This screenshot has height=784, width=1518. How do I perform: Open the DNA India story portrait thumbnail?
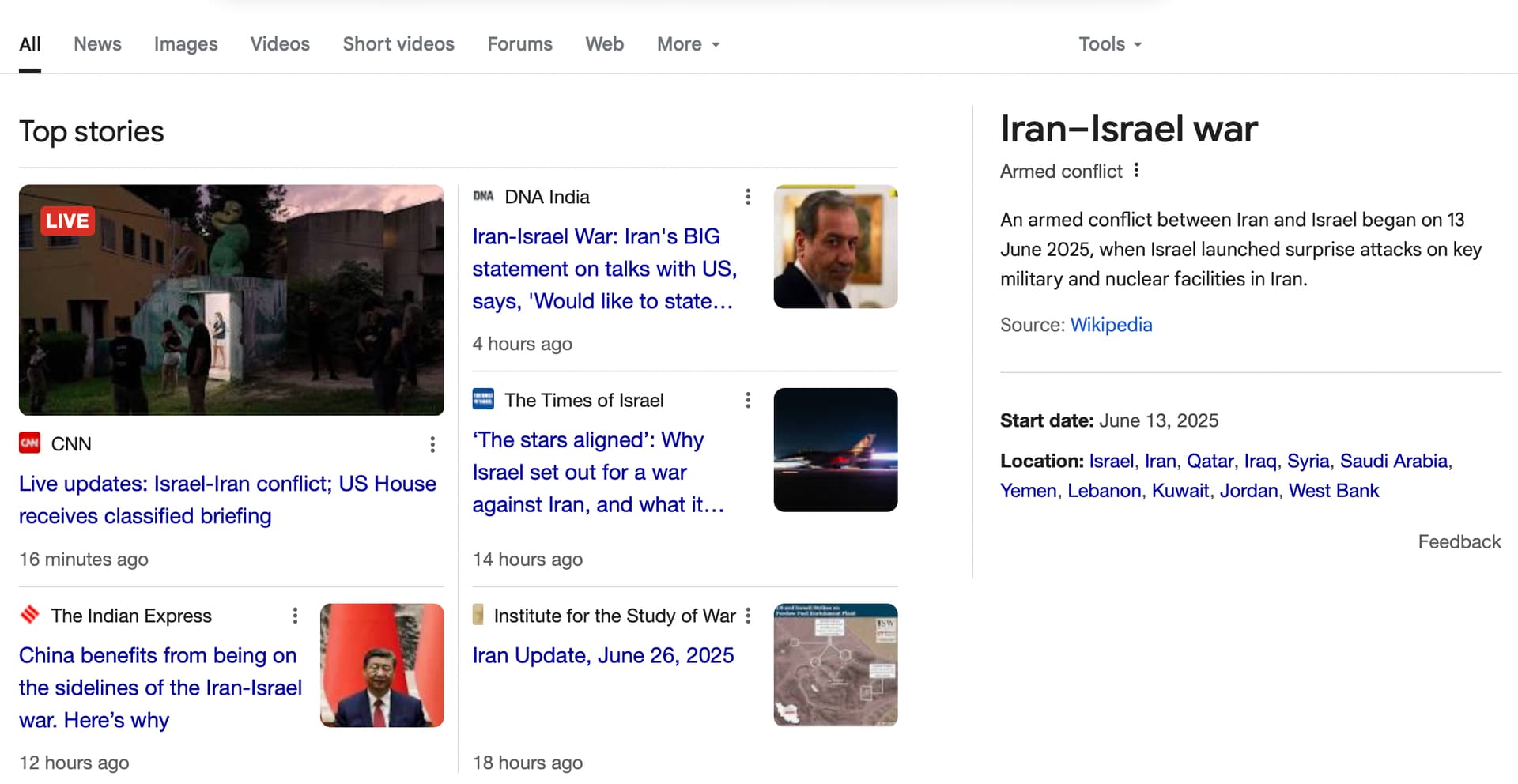[836, 247]
